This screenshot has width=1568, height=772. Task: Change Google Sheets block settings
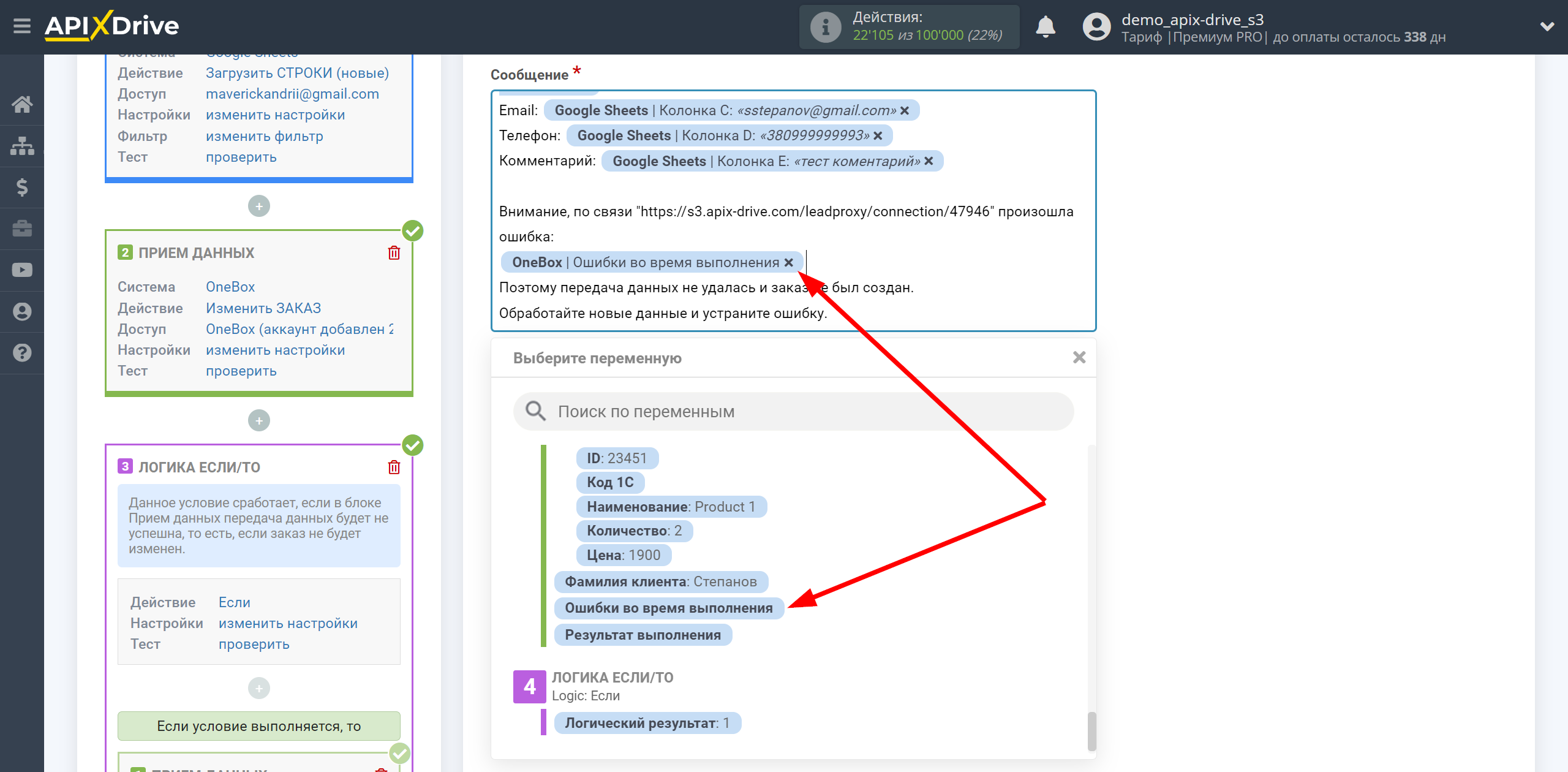point(275,115)
